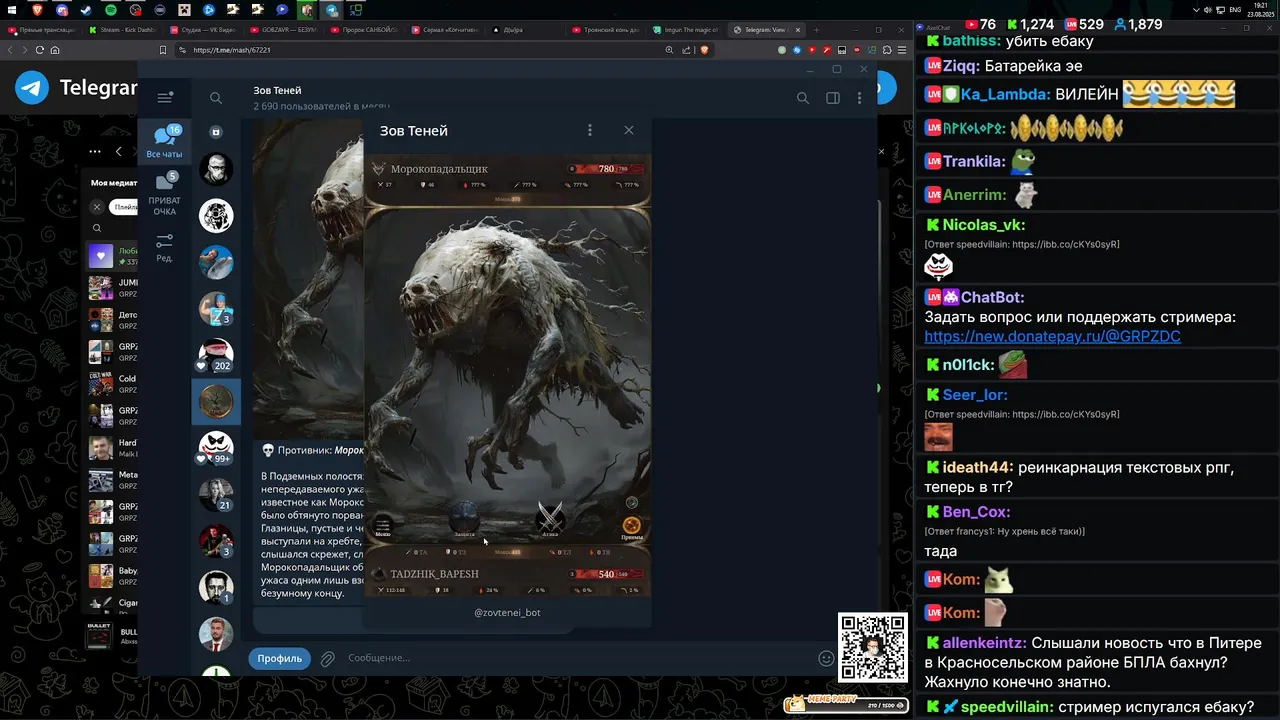Reload the browser page
The width and height of the screenshot is (1280, 720).
pyautogui.click(x=40, y=50)
